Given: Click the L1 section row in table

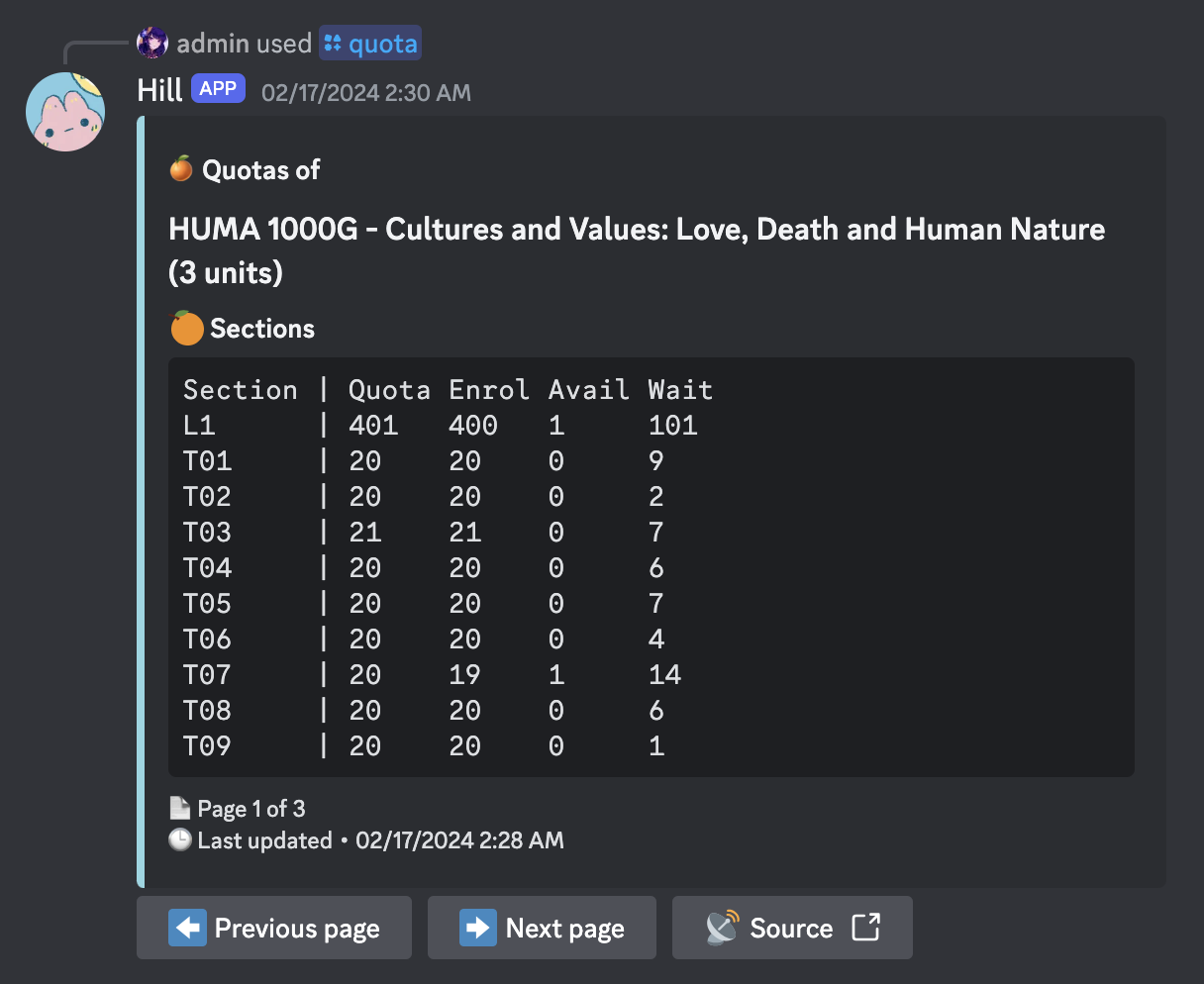Looking at the screenshot, I should coord(441,426).
